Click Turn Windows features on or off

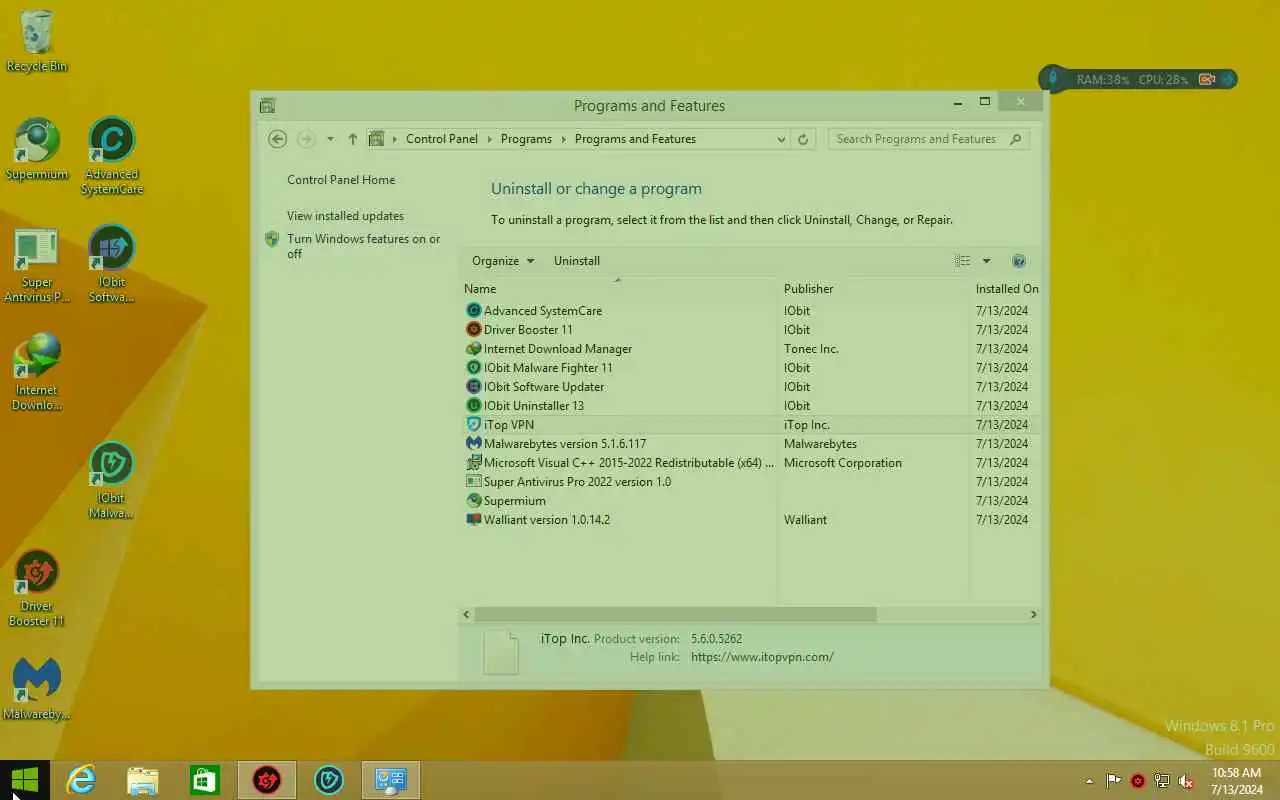[x=363, y=246]
